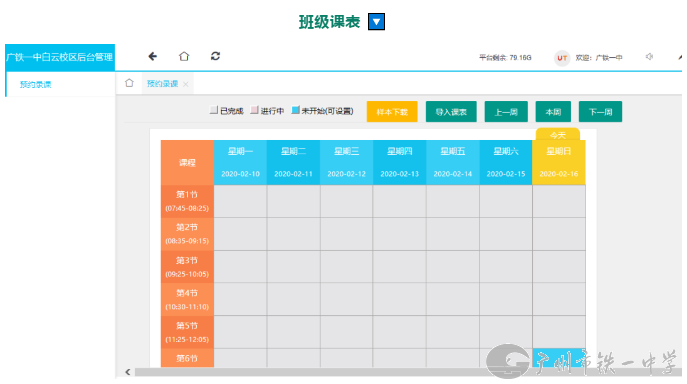Viewport: 687px width, 384px height.
Task: Click the 样本下载 button
Action: click(392, 112)
